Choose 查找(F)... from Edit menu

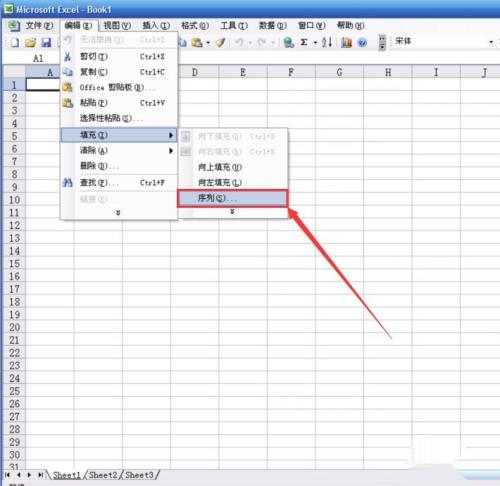[119, 183]
